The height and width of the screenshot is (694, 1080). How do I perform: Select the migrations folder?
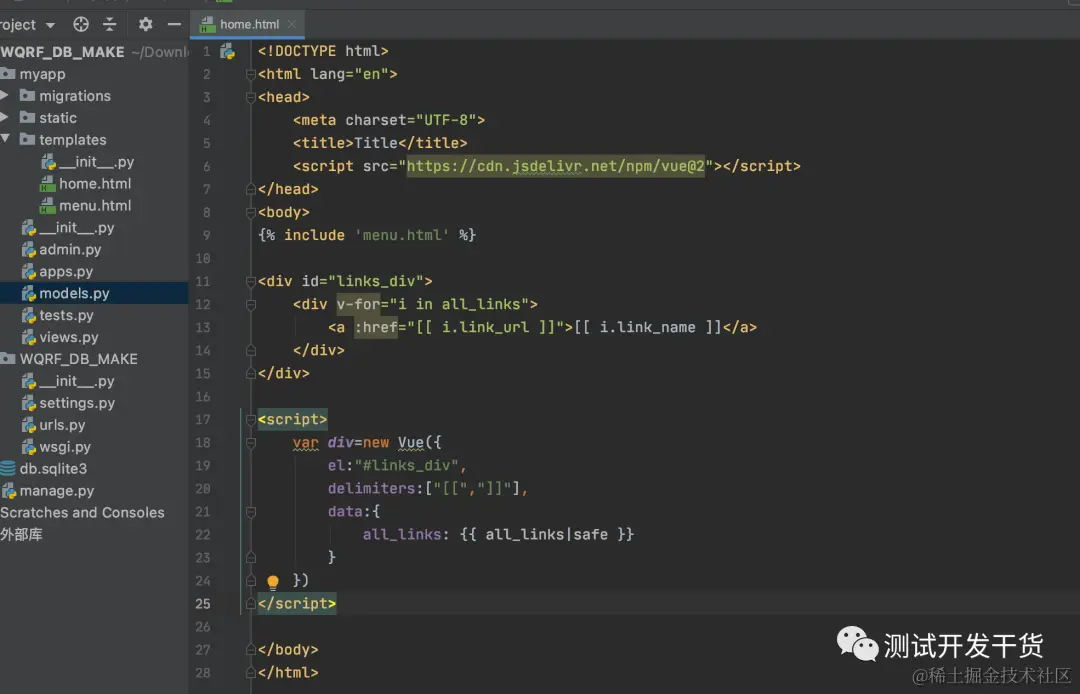point(74,96)
